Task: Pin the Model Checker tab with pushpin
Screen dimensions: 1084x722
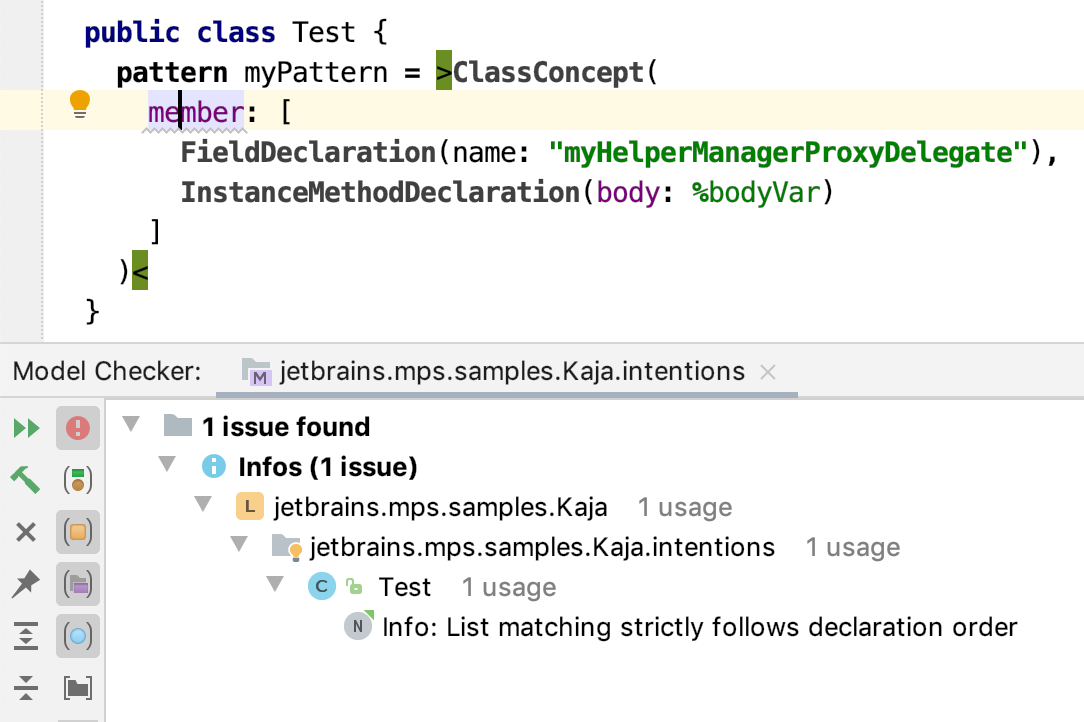Action: (26, 584)
